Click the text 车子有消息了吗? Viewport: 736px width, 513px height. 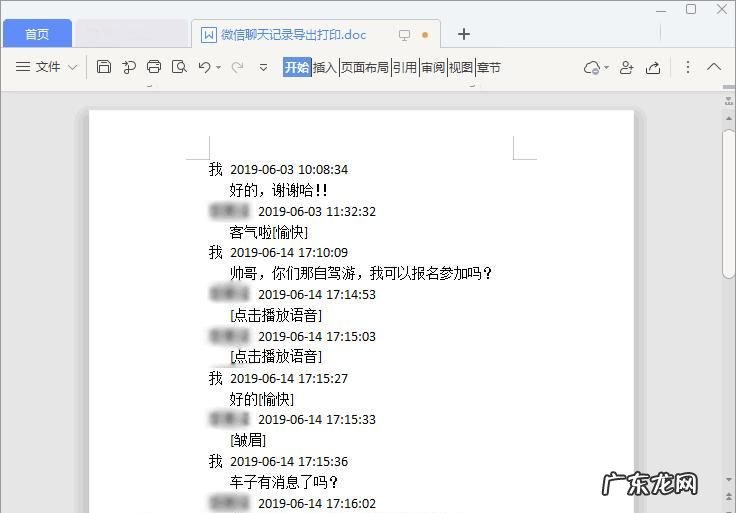click(284, 482)
